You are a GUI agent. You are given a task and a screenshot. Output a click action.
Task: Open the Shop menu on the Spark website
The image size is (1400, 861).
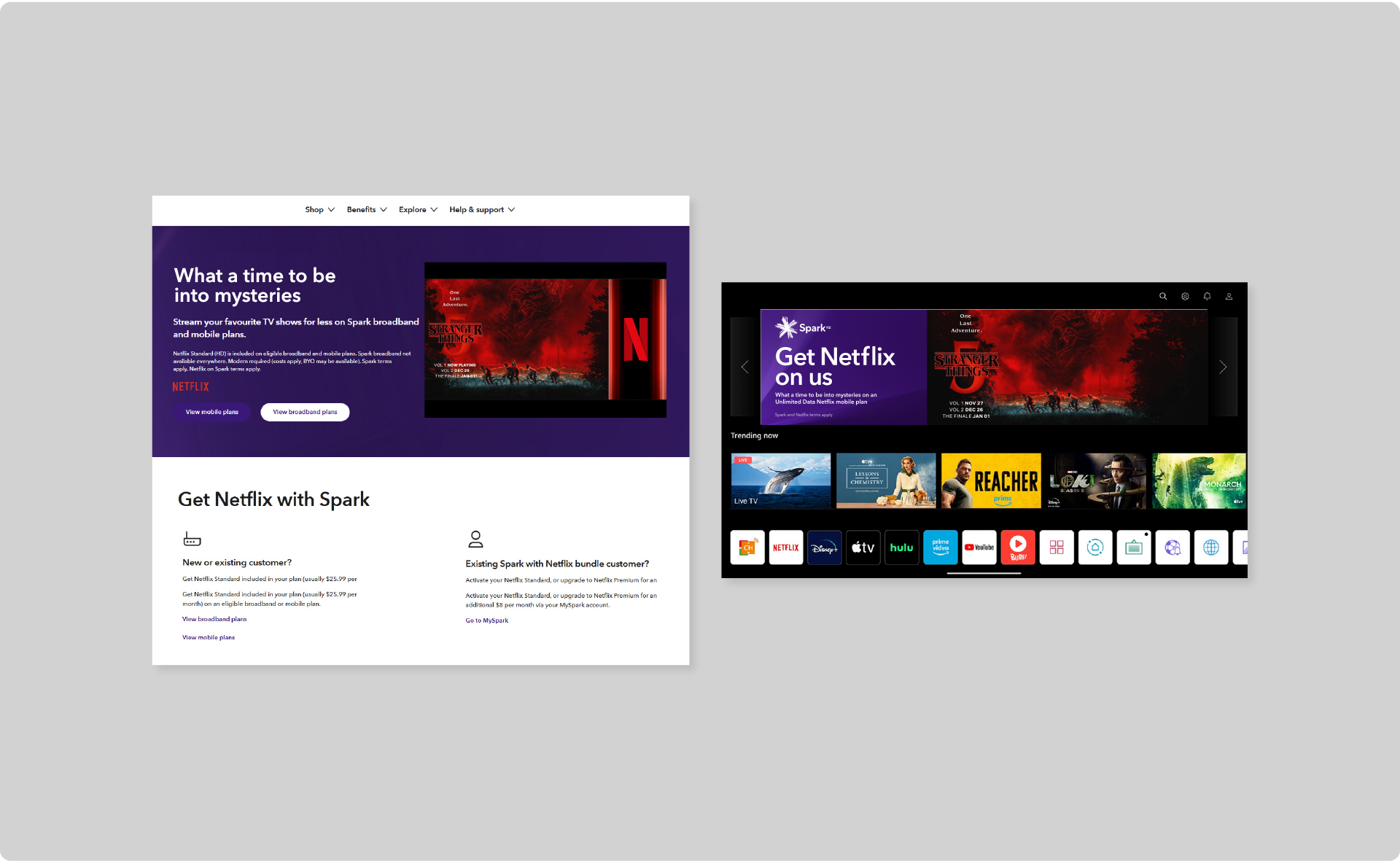pyautogui.click(x=319, y=209)
